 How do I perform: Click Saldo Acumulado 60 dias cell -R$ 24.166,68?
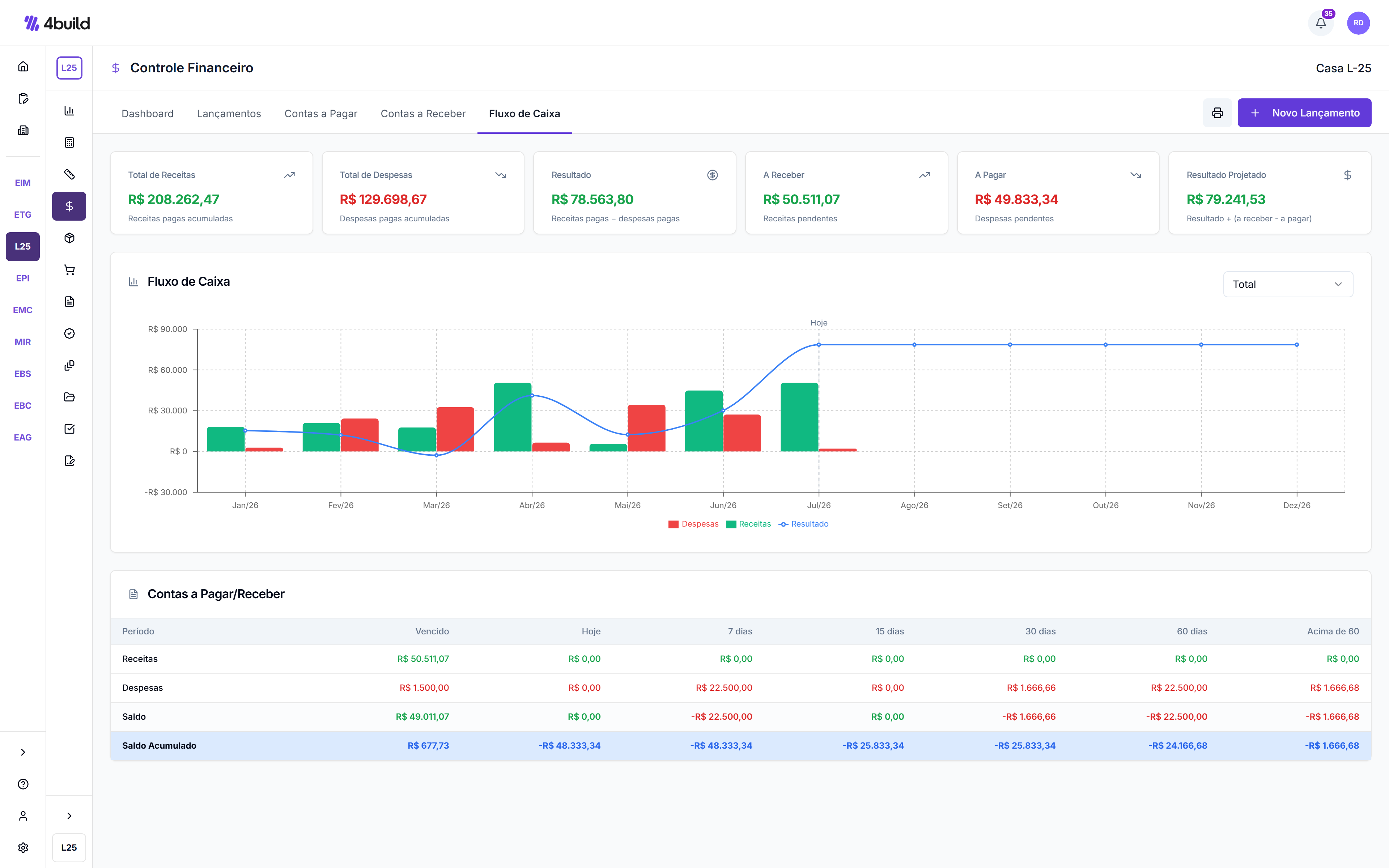point(1178,746)
